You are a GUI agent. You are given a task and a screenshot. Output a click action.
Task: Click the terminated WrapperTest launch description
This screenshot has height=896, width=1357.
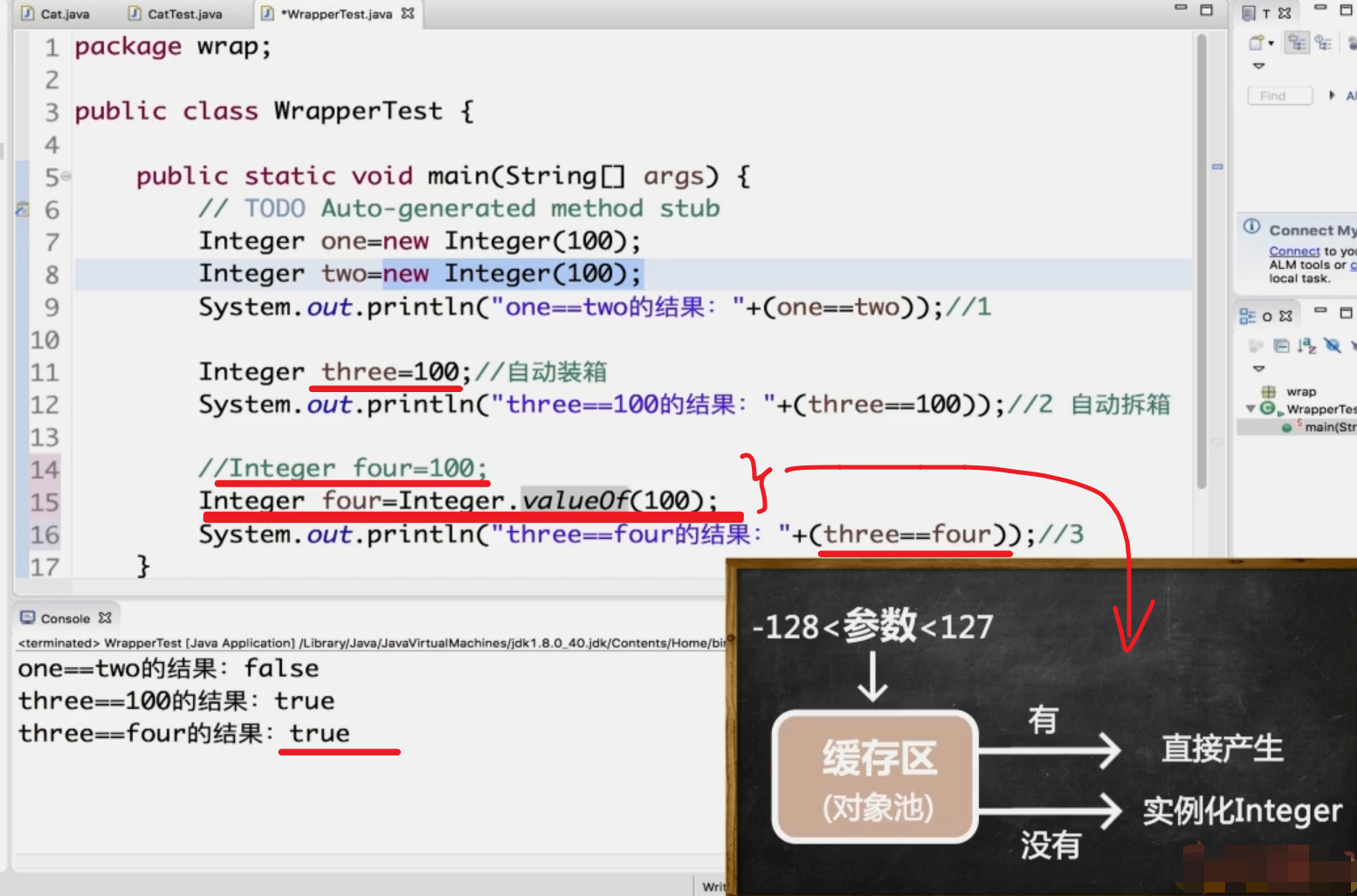point(371,643)
